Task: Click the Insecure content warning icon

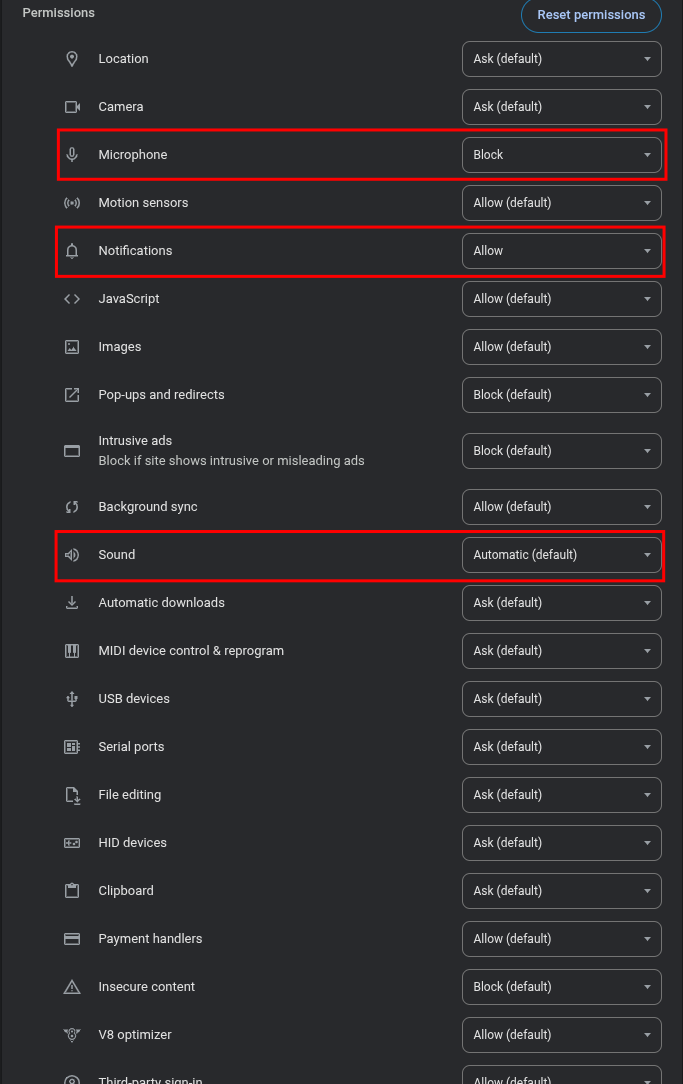Action: click(x=72, y=987)
